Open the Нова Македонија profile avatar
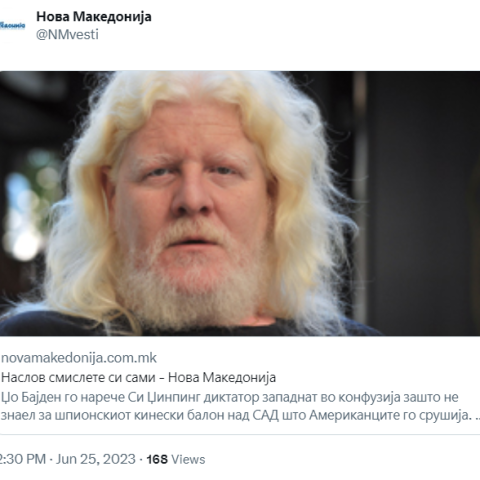The width and height of the screenshot is (480, 480). tap(12, 26)
